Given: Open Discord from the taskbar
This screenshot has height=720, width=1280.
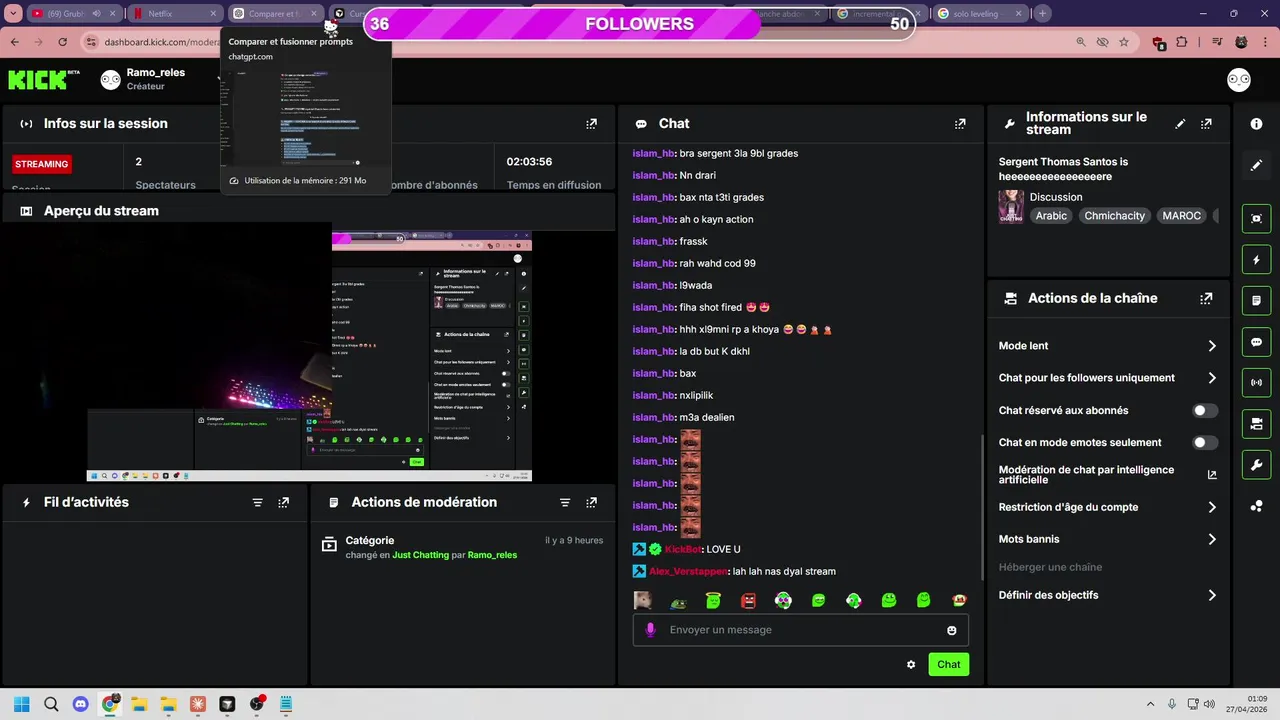Looking at the screenshot, I should pos(81,704).
